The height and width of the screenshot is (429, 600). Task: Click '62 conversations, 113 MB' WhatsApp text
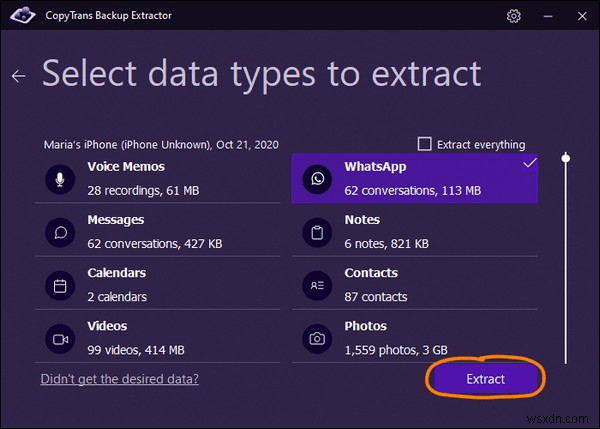(x=412, y=191)
